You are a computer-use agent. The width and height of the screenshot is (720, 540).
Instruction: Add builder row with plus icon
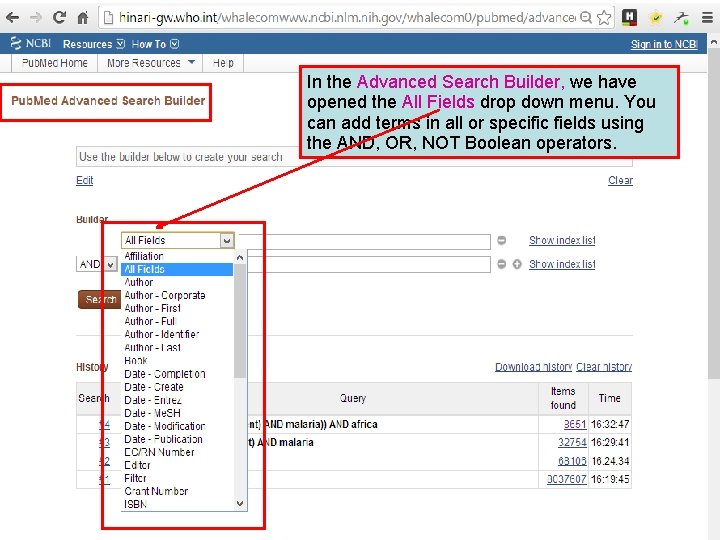tap(517, 264)
